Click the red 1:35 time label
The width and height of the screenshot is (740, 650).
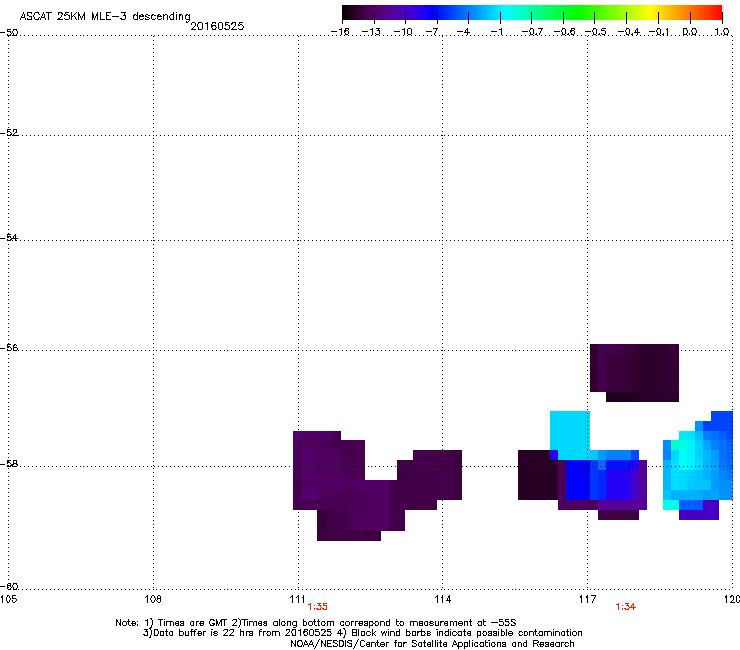pos(317,607)
